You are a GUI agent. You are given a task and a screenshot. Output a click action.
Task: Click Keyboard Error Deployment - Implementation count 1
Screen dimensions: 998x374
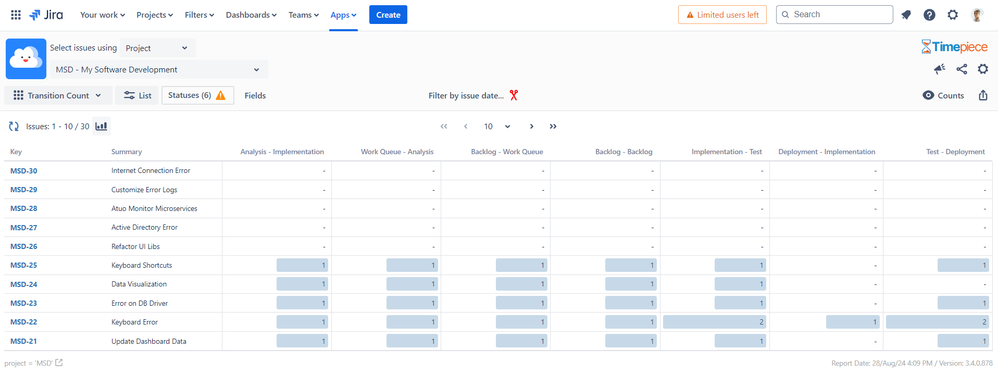coord(853,322)
